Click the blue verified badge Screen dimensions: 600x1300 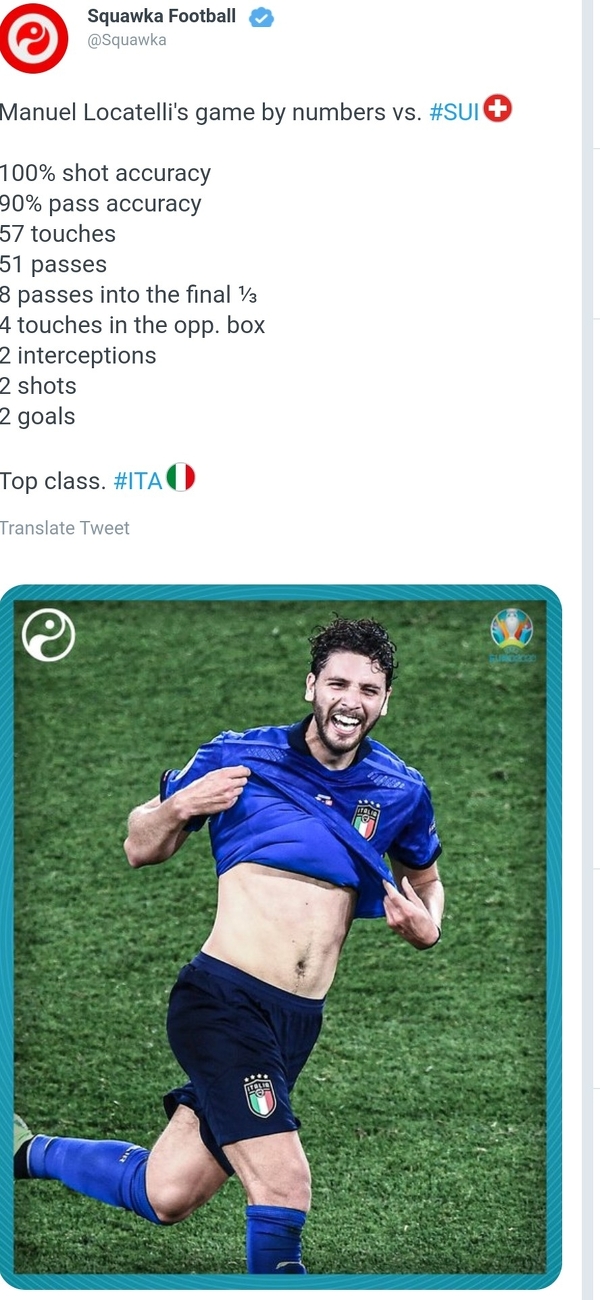tap(261, 17)
